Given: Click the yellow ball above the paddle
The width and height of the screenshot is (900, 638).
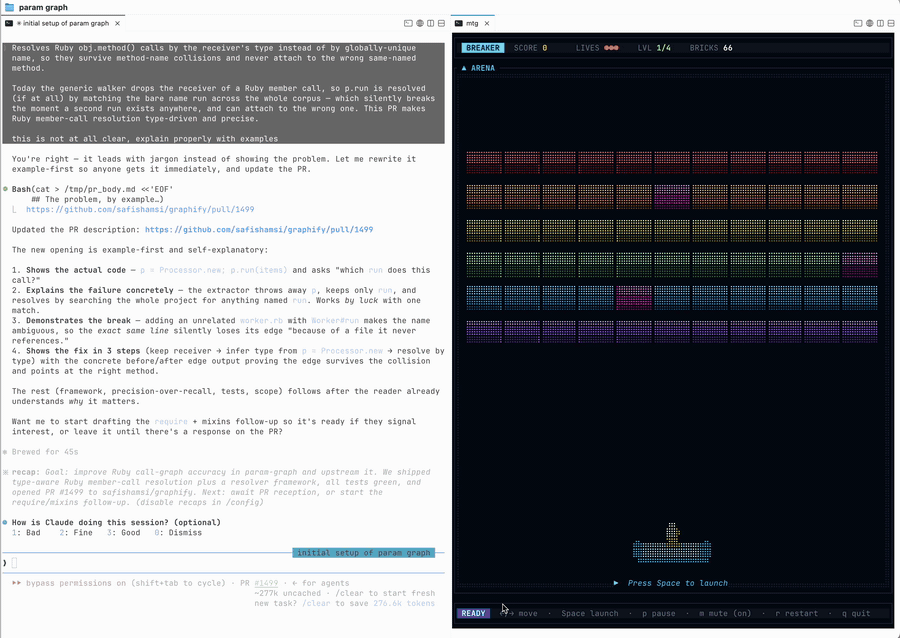Looking at the screenshot, I should click(x=672, y=532).
